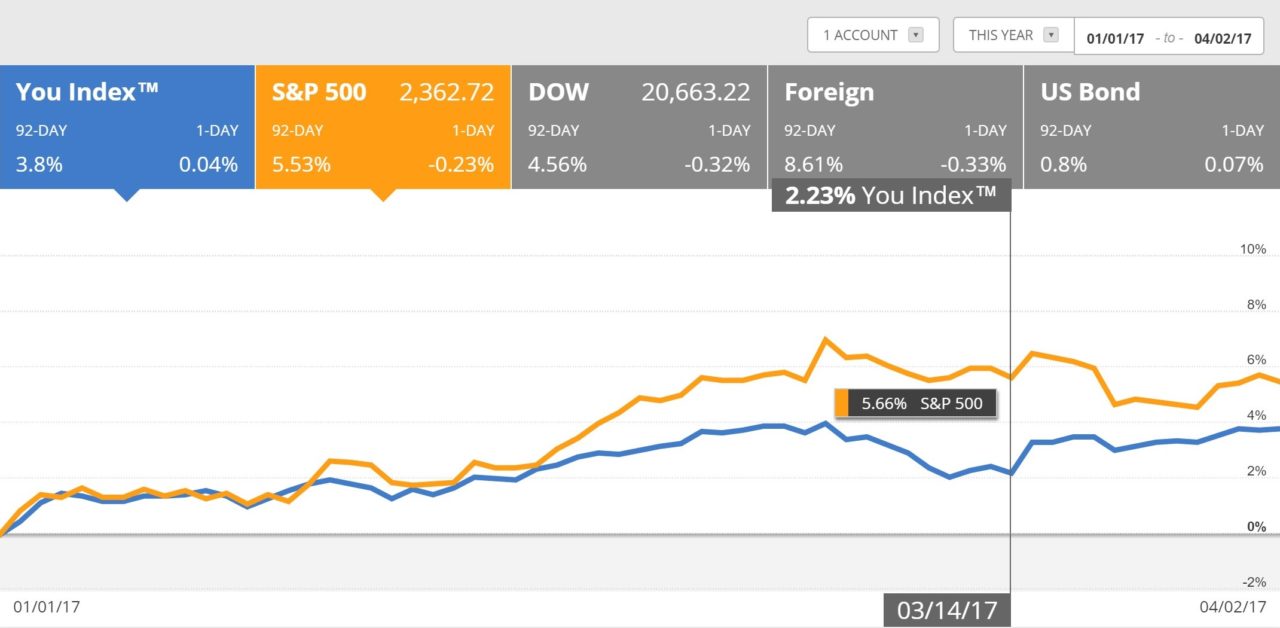Enable the DOW comparison tile
The height and width of the screenshot is (628, 1280).
coord(639,127)
